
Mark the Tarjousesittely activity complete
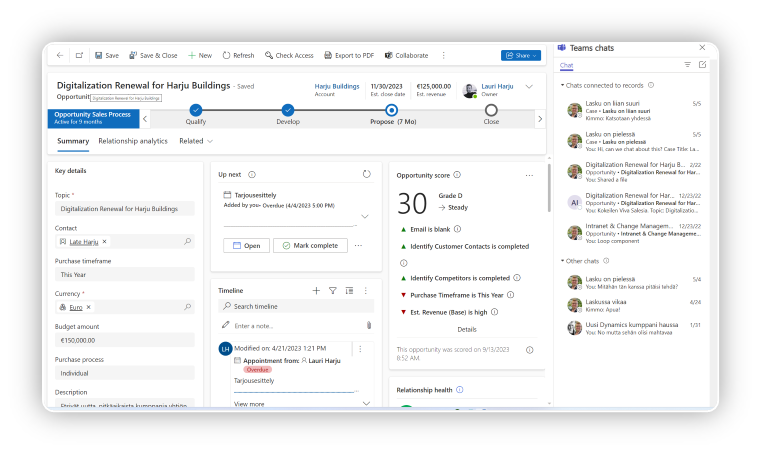point(310,245)
